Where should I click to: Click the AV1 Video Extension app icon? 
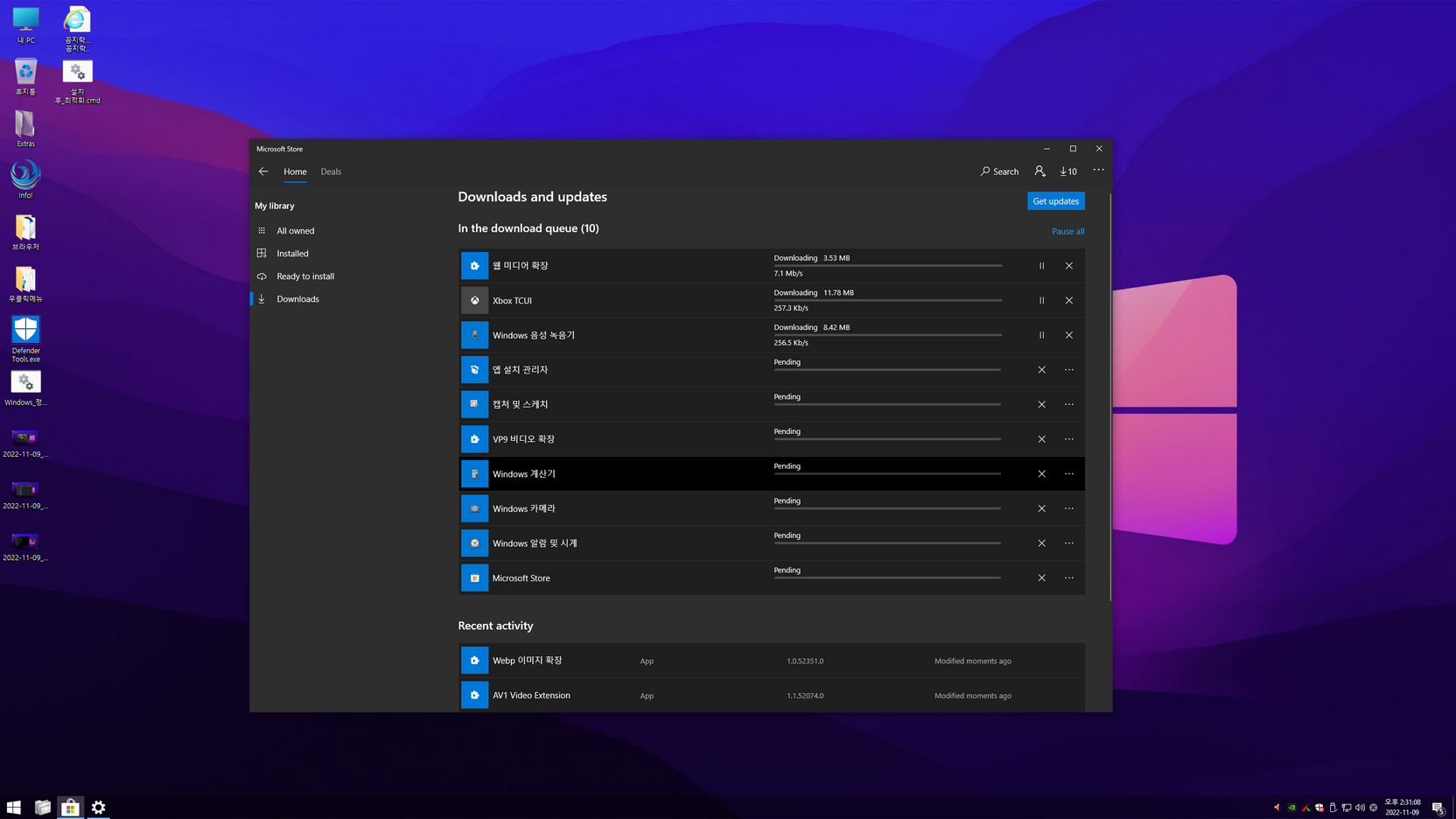point(474,696)
